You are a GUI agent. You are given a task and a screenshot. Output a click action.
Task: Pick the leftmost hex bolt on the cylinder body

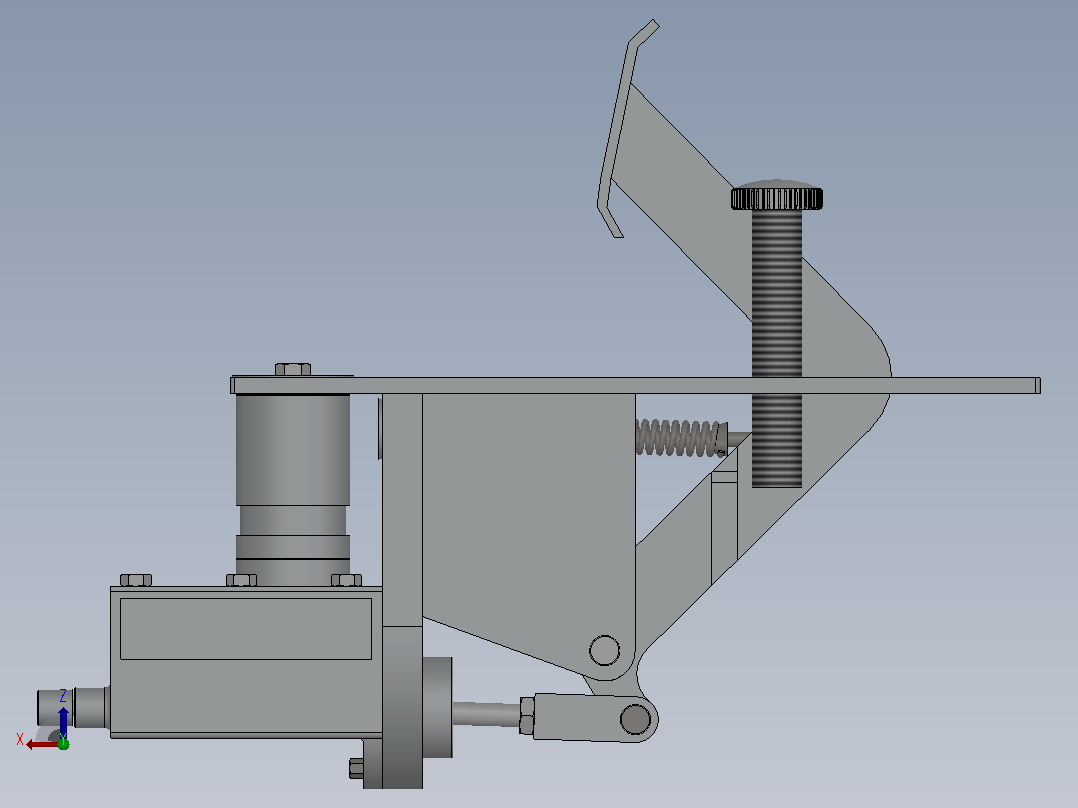click(136, 580)
